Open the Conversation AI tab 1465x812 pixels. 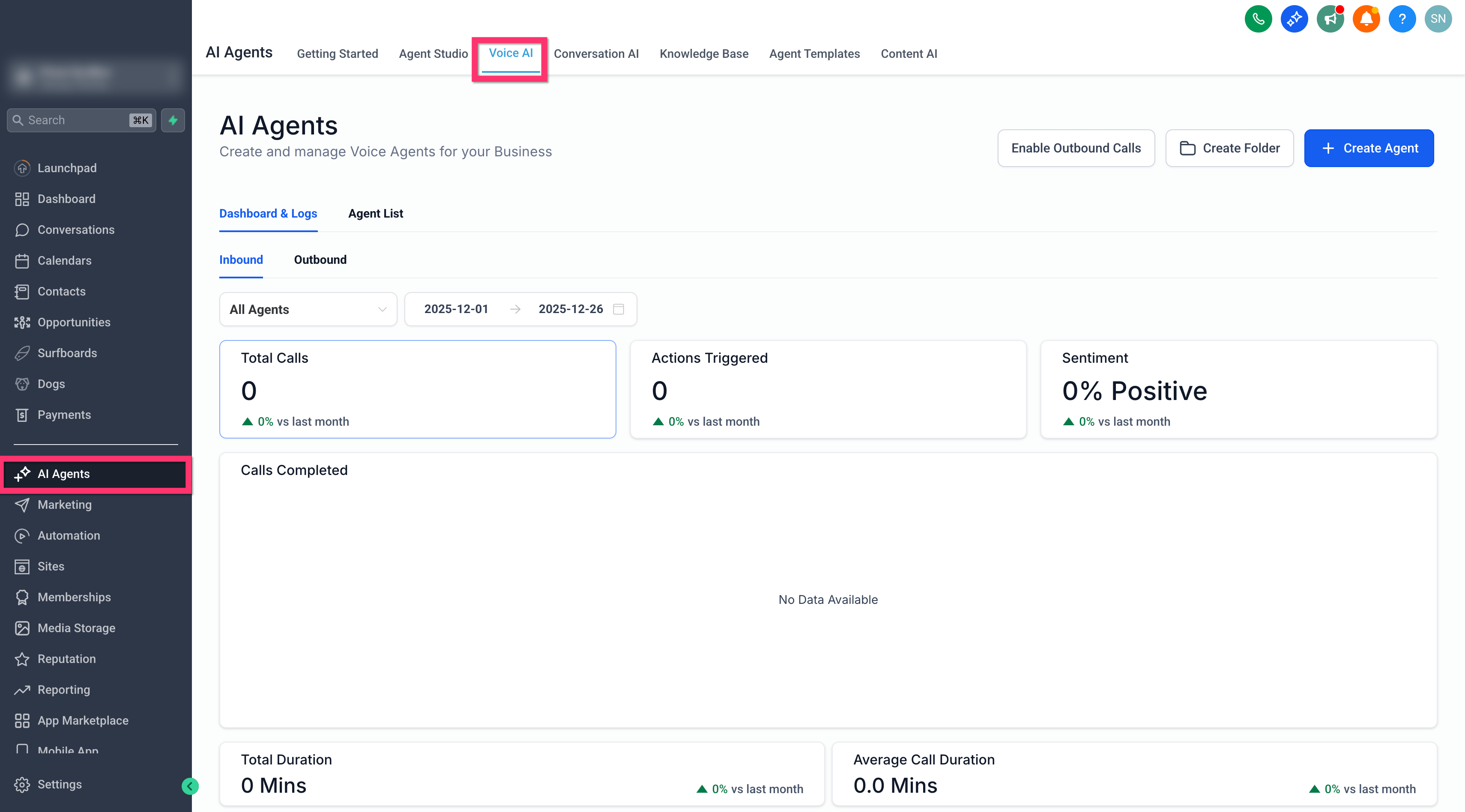click(x=596, y=54)
